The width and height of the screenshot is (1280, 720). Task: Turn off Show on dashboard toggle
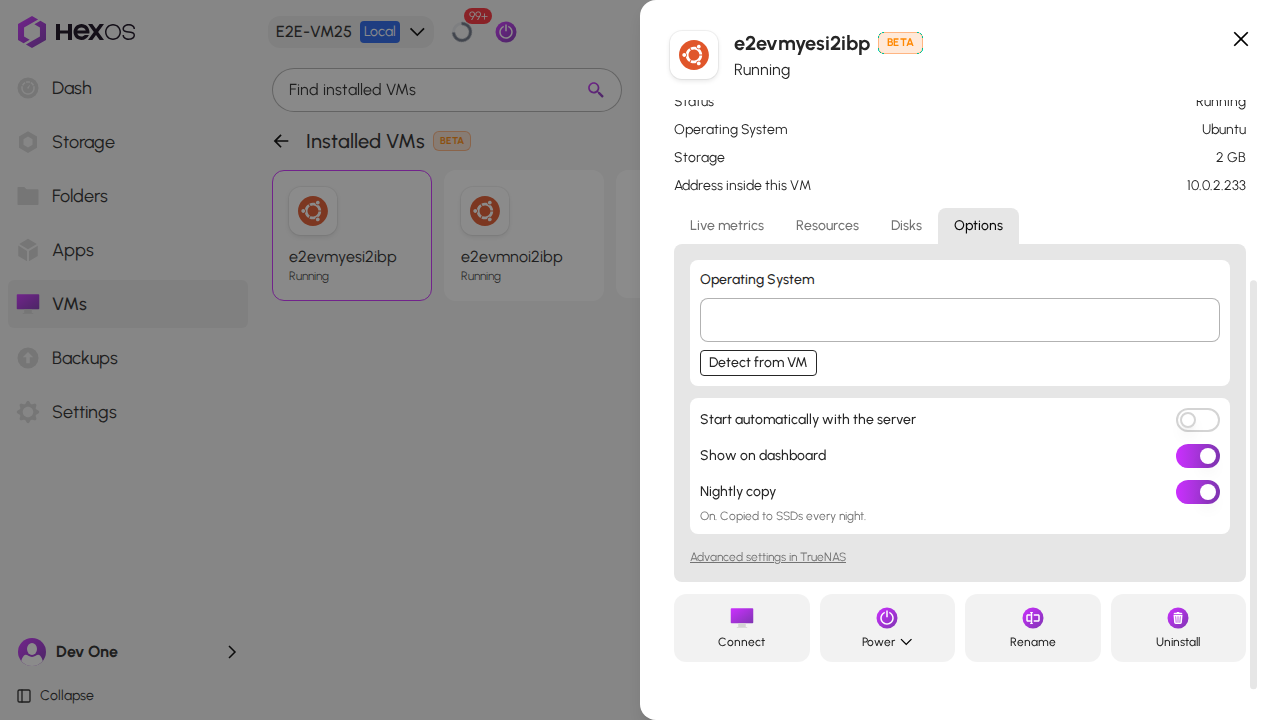click(x=1198, y=456)
